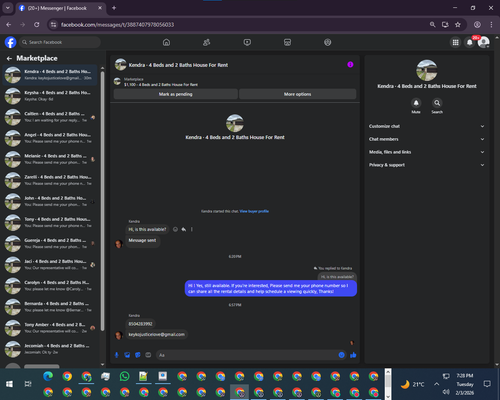500x400 pixels.
Task: Open Jaci's chat in conversation list
Action: 50,265
